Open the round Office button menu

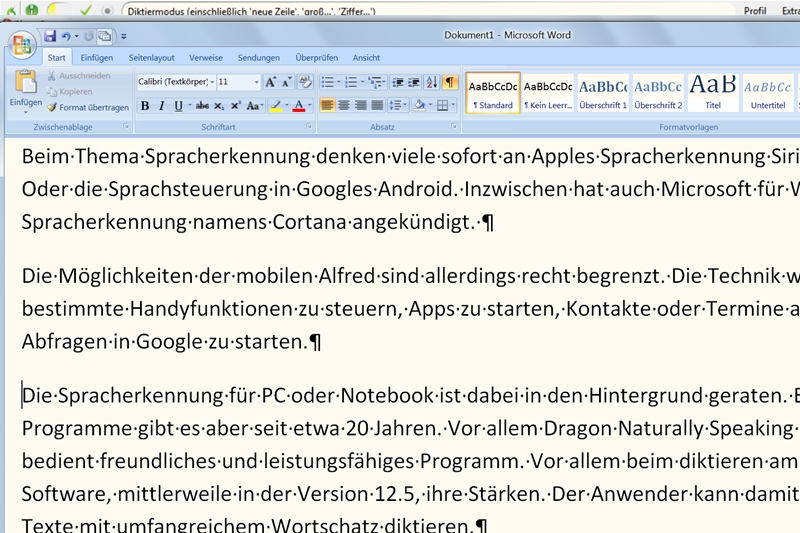coord(22,45)
